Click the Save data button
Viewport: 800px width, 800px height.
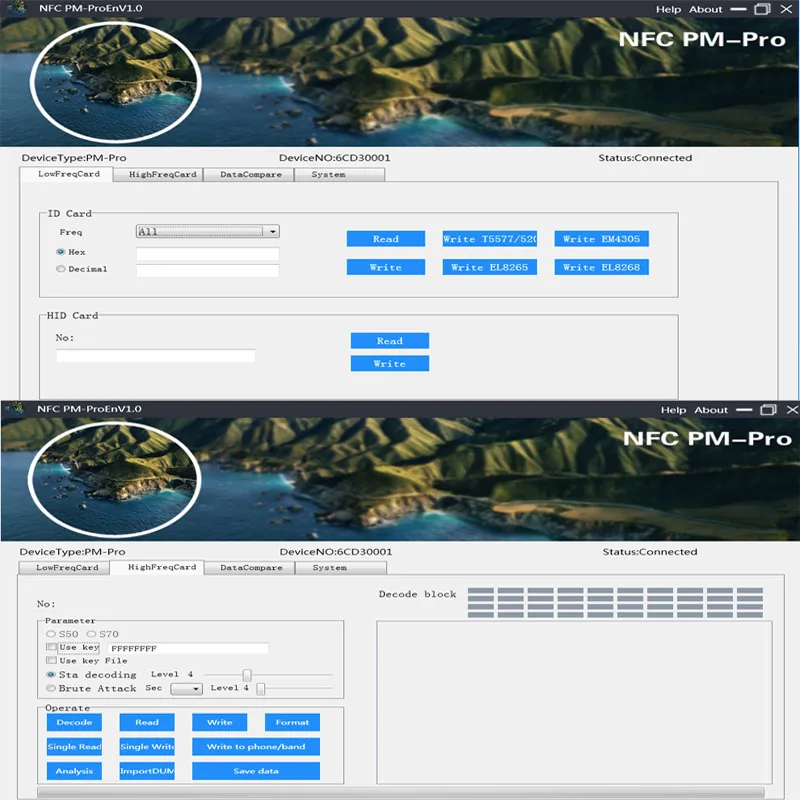click(x=256, y=771)
